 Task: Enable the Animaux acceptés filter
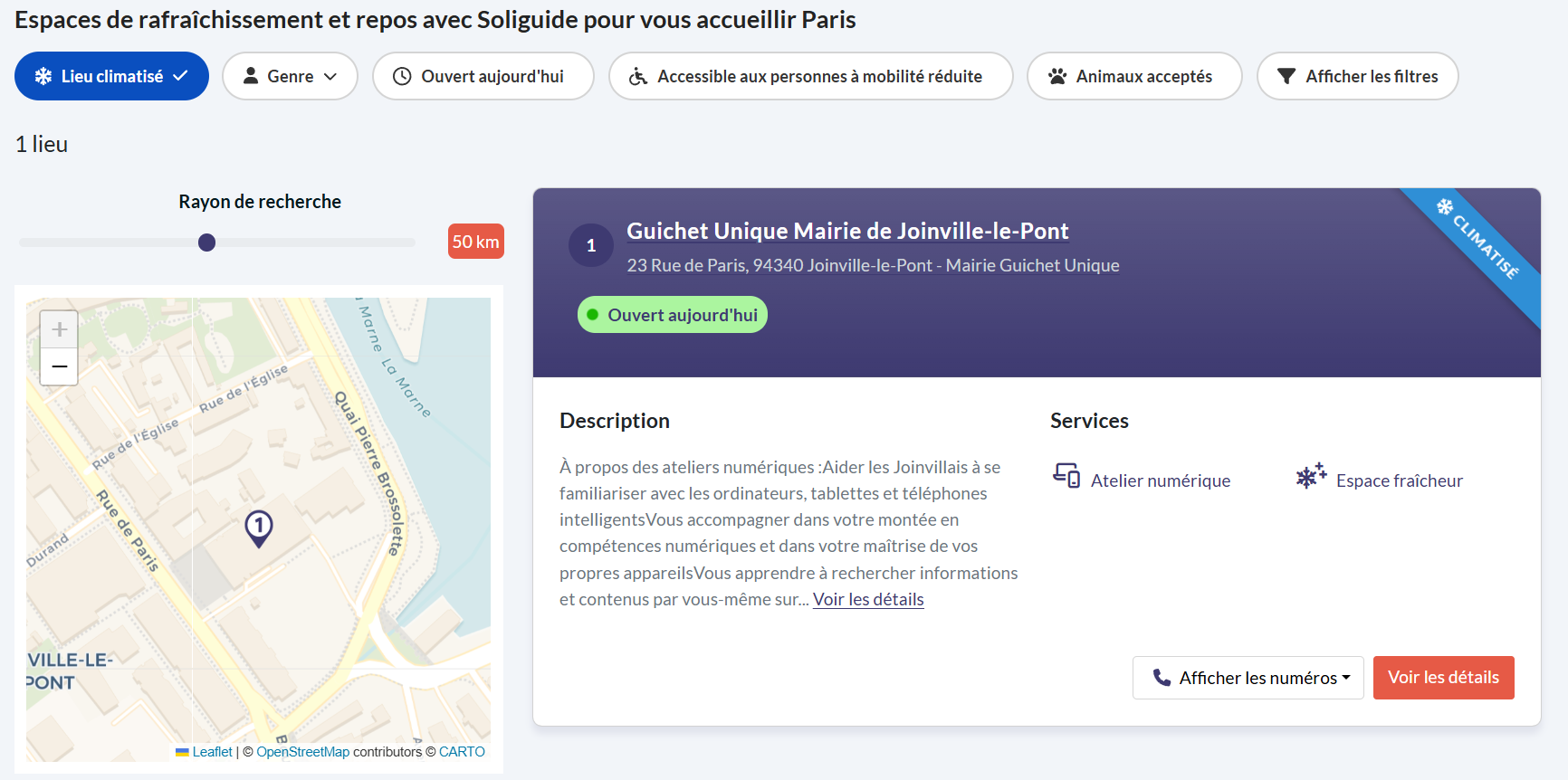pyautogui.click(x=1134, y=76)
